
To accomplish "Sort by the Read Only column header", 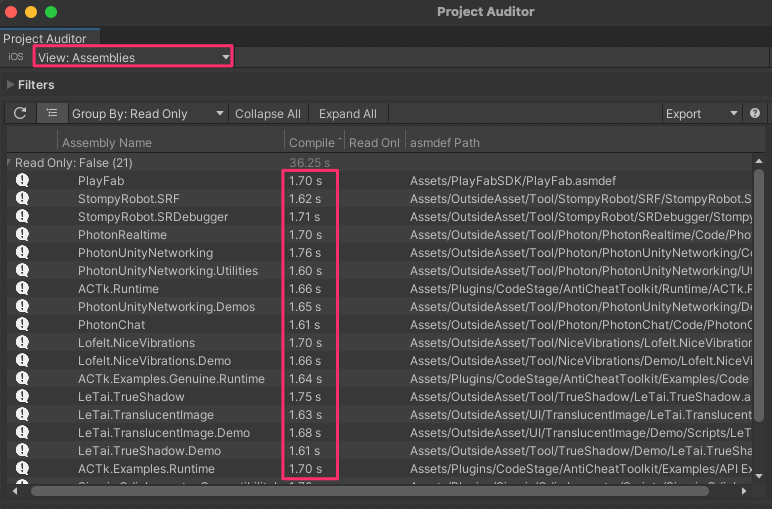I will click(x=374, y=143).
